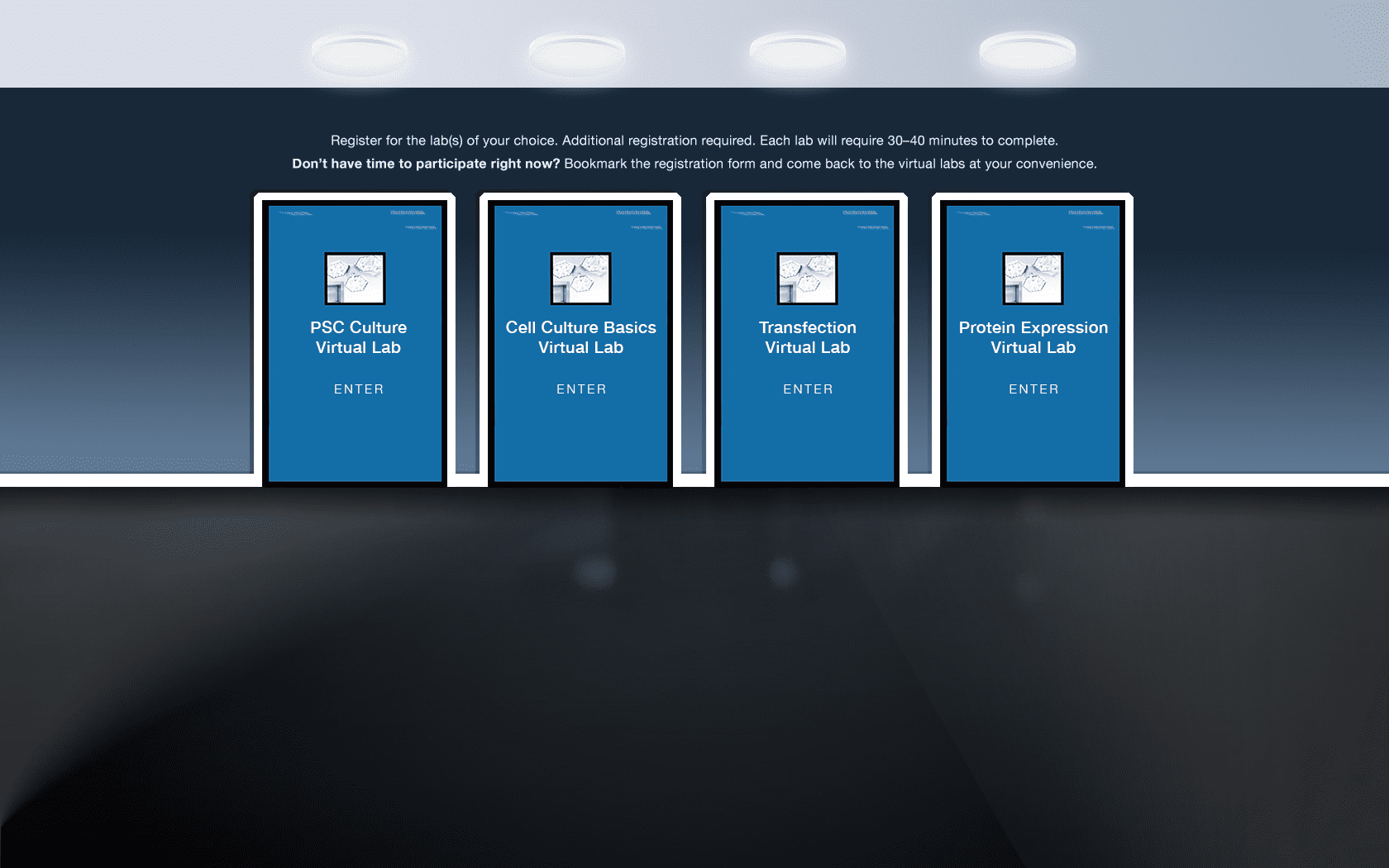The height and width of the screenshot is (868, 1389).
Task: Select the Transfection Virtual Lab title
Action: pyautogui.click(x=808, y=337)
